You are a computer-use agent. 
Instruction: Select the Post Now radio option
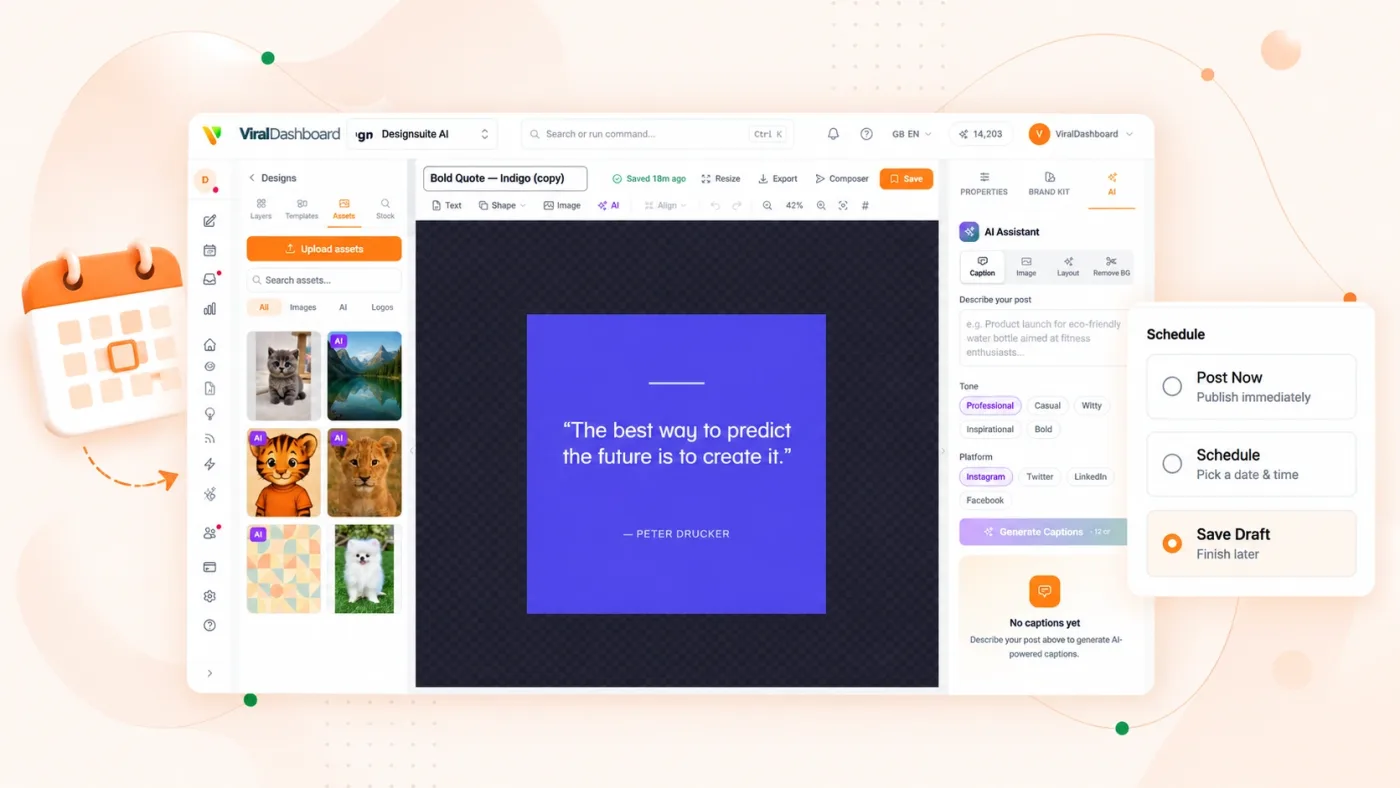coord(1172,386)
